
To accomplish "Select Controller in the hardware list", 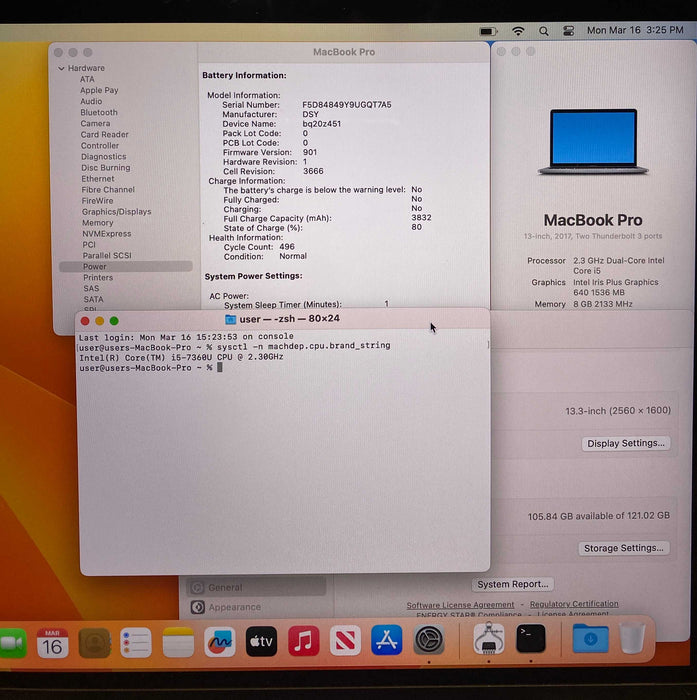I will tap(100, 146).
